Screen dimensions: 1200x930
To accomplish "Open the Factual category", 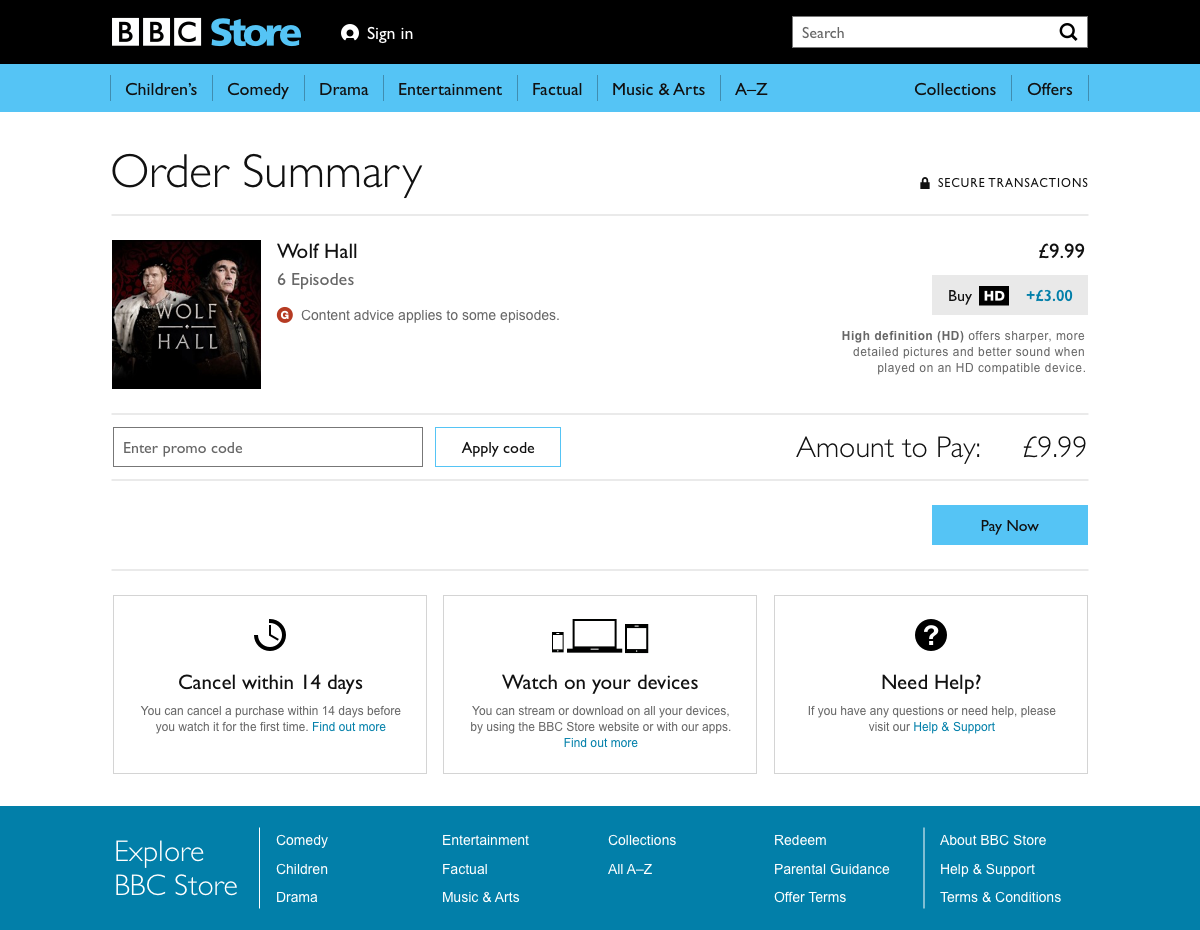I will point(557,89).
